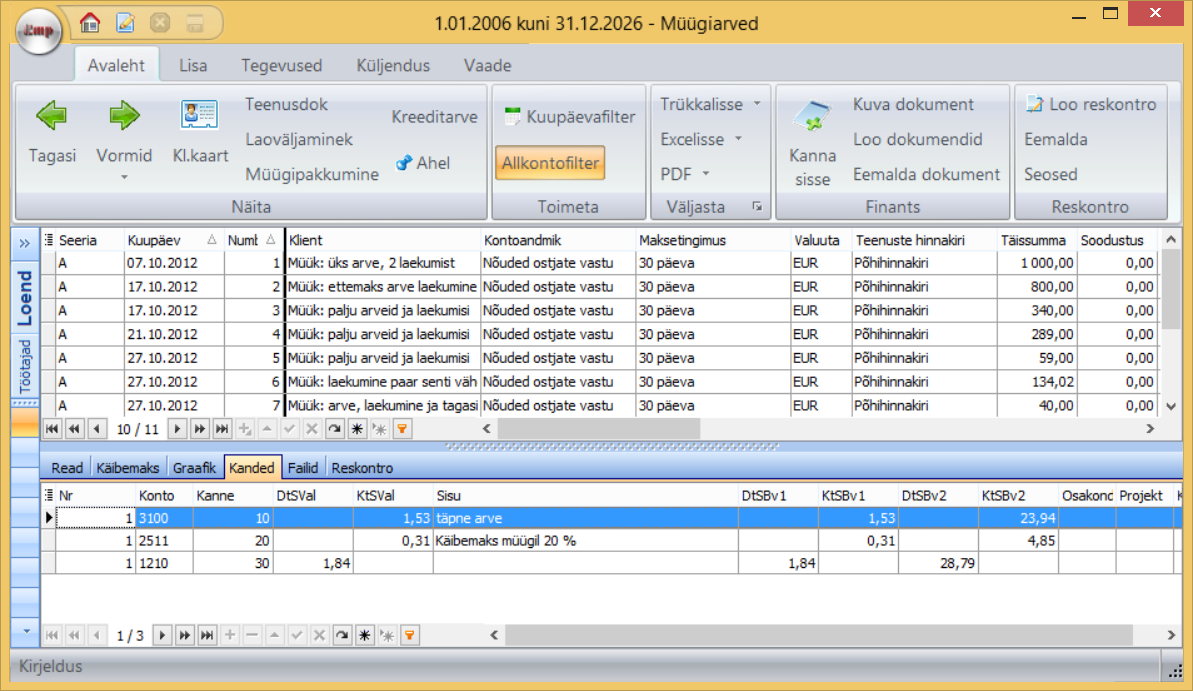Screen dimensions: 1193x691
Task: Click the green Tagasi back arrow
Action: tap(52, 118)
